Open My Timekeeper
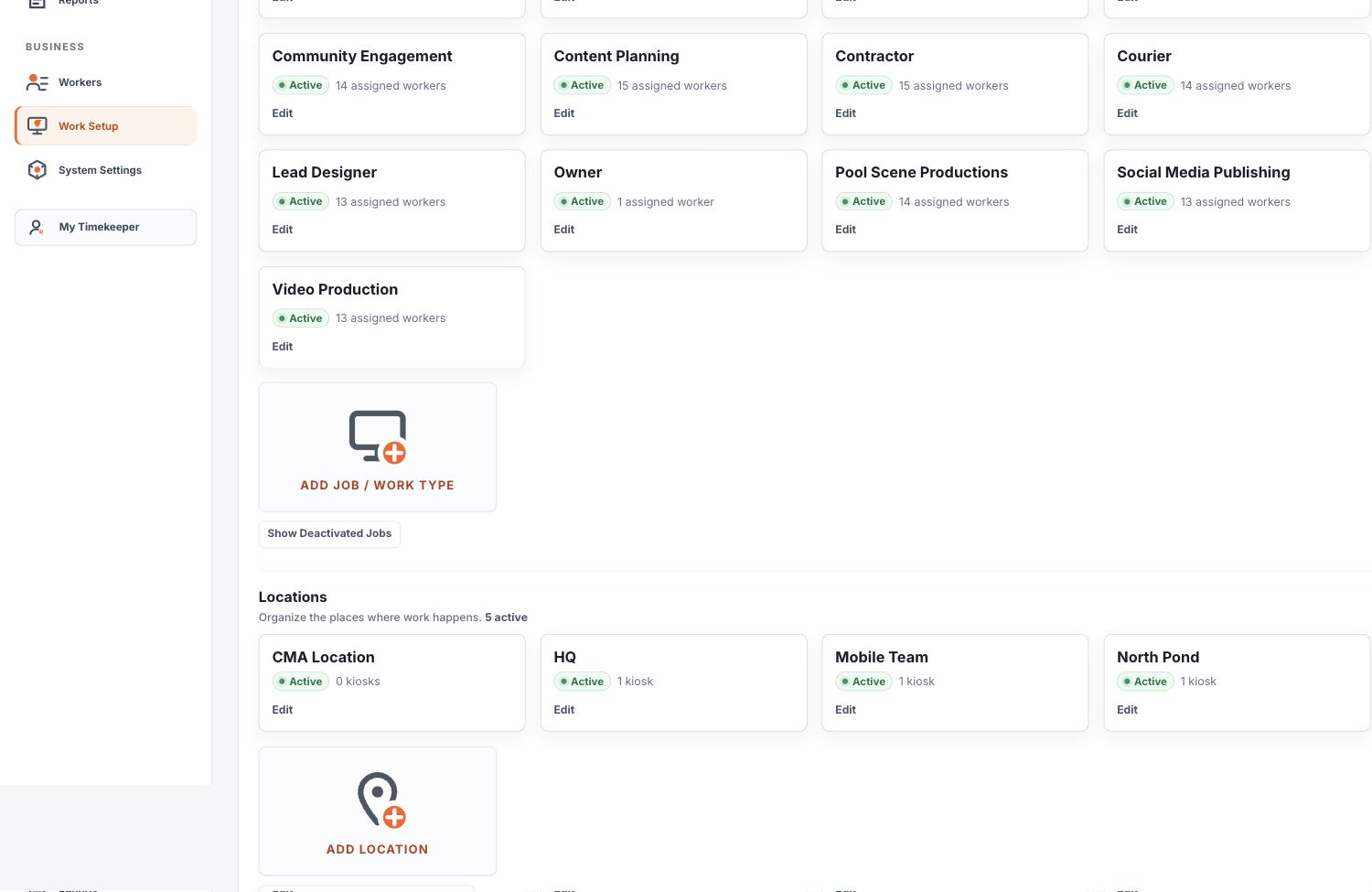 (x=105, y=227)
